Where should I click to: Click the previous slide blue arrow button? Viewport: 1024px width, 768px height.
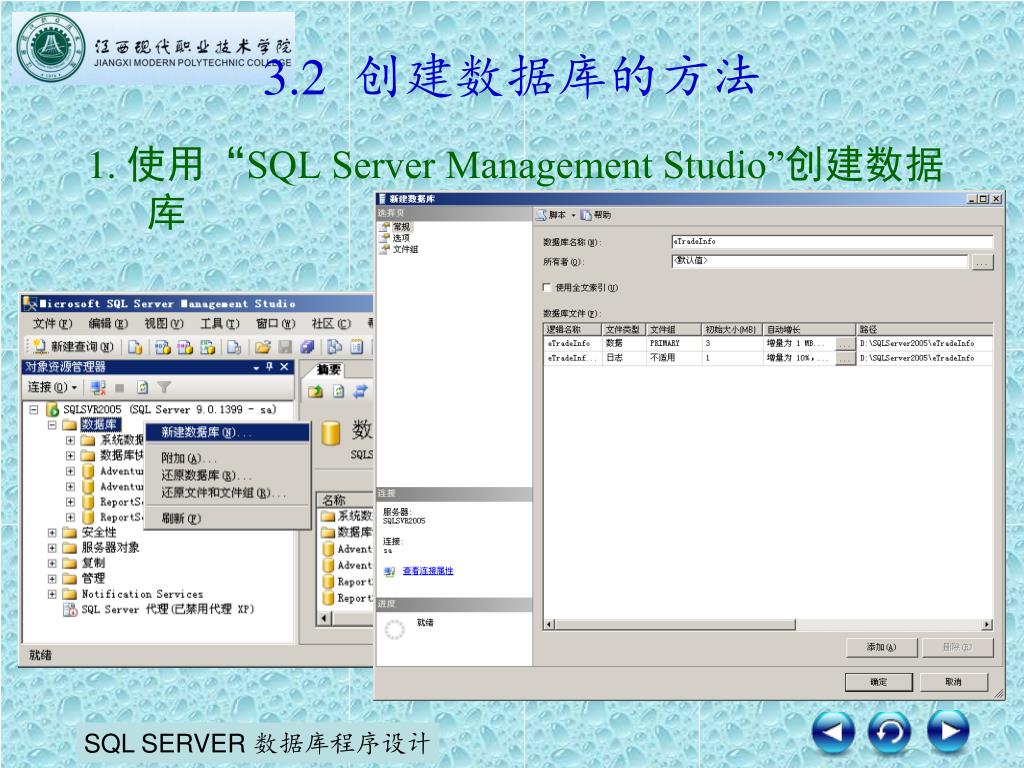point(833,732)
